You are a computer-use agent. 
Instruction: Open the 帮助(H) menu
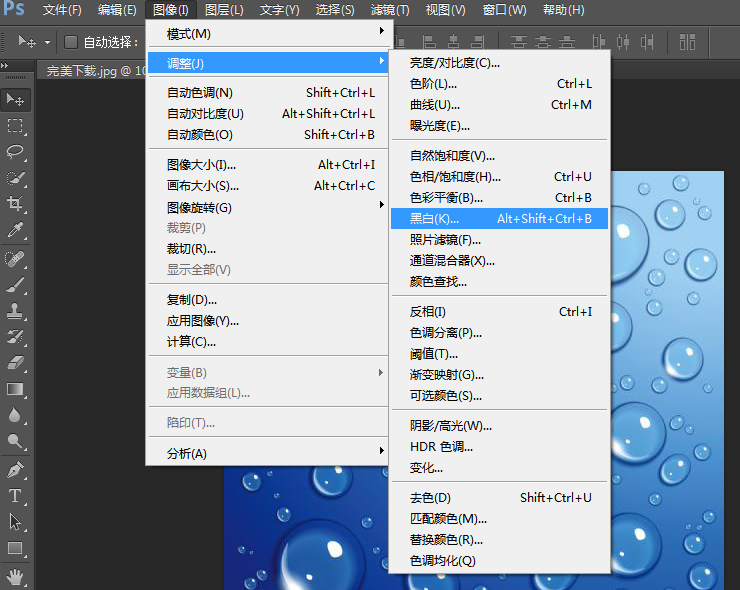coord(563,9)
